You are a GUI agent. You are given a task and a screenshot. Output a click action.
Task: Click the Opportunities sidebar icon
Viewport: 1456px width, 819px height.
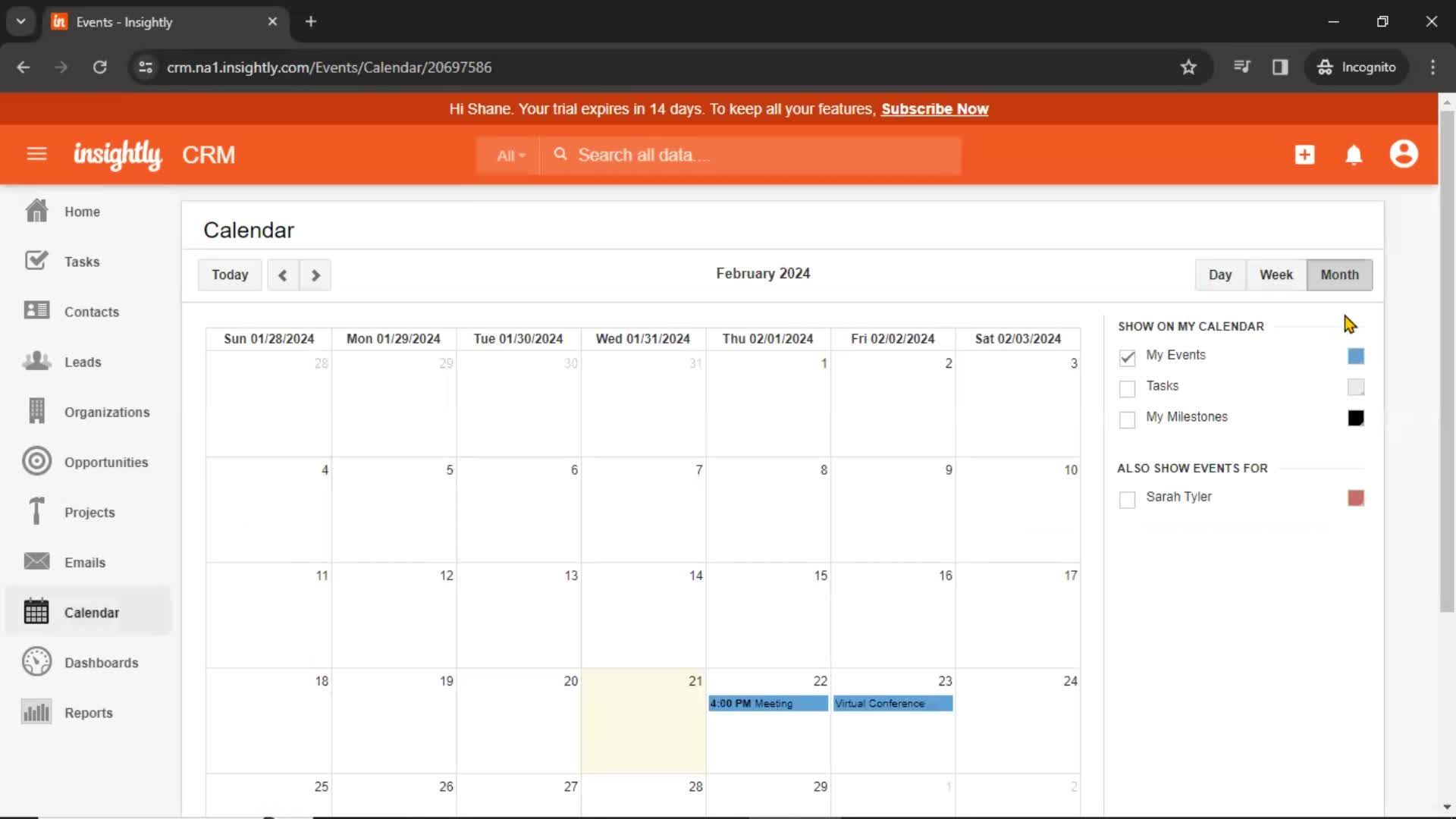pos(36,461)
